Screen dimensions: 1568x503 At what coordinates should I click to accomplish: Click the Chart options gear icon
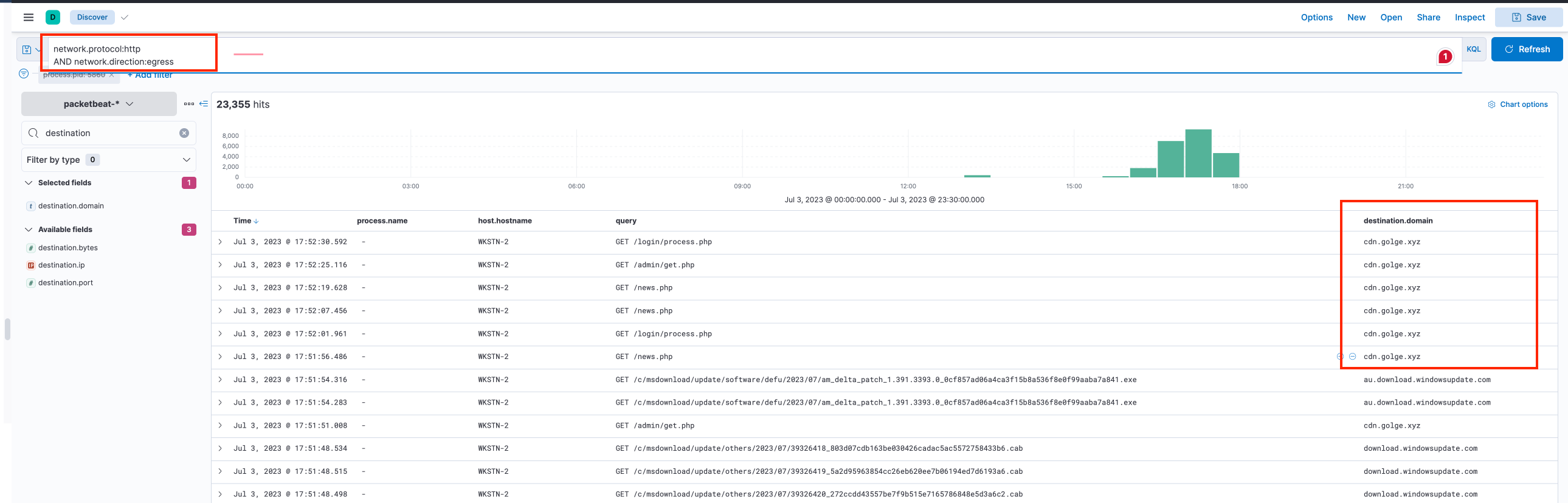(x=1491, y=104)
